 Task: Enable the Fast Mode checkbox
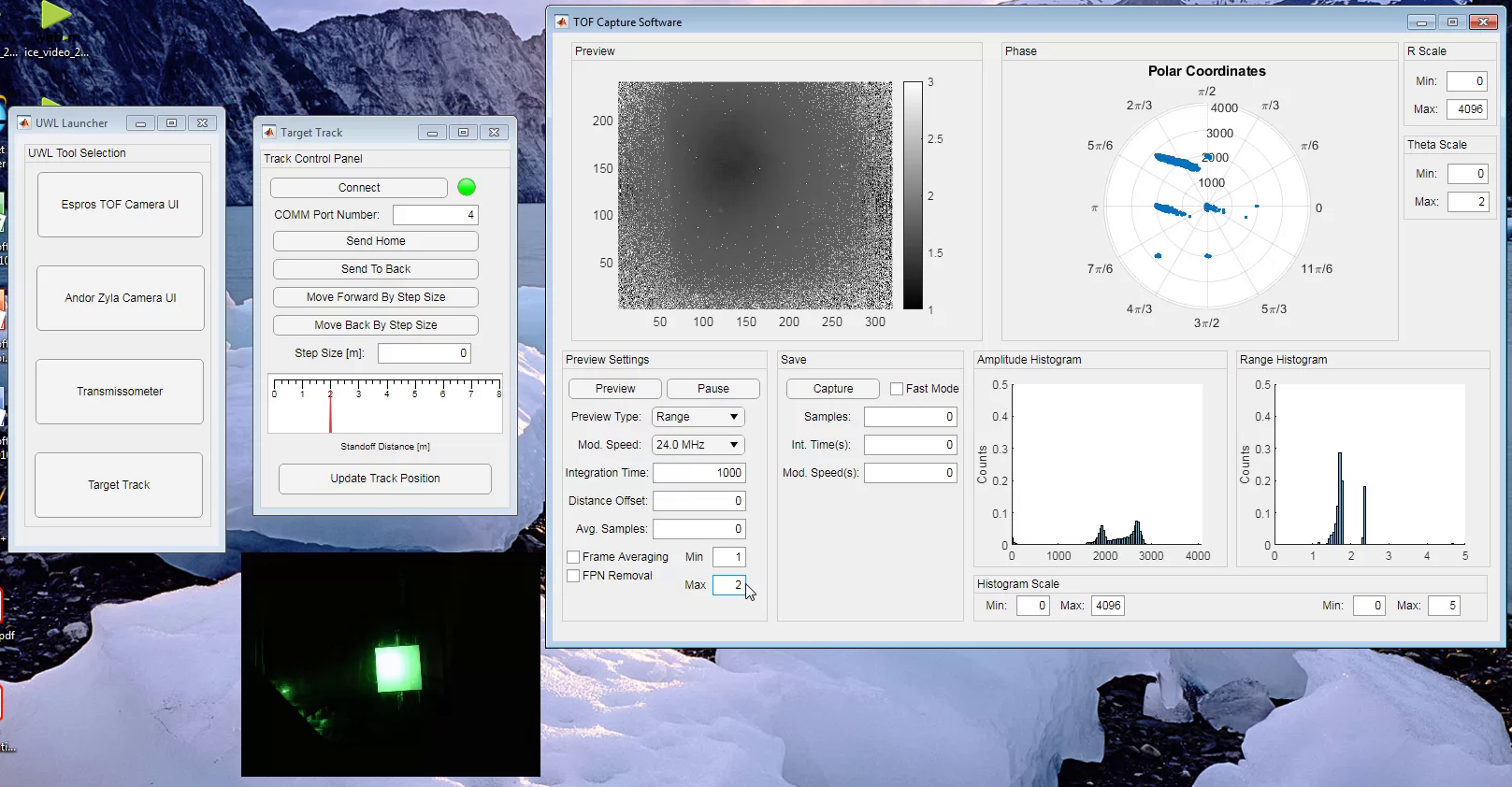(897, 389)
